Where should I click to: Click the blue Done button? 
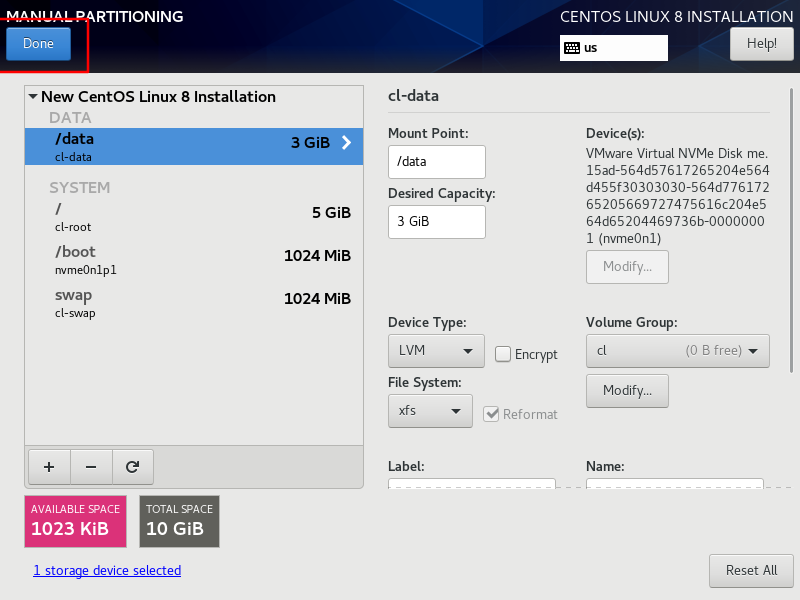38,44
